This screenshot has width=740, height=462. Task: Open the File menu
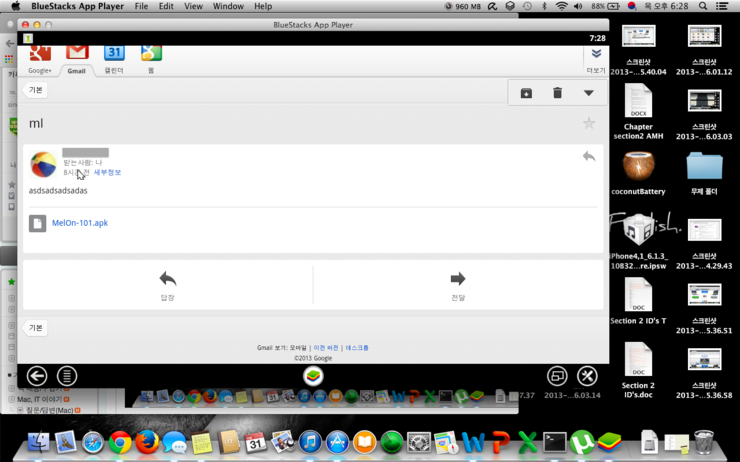(141, 6)
